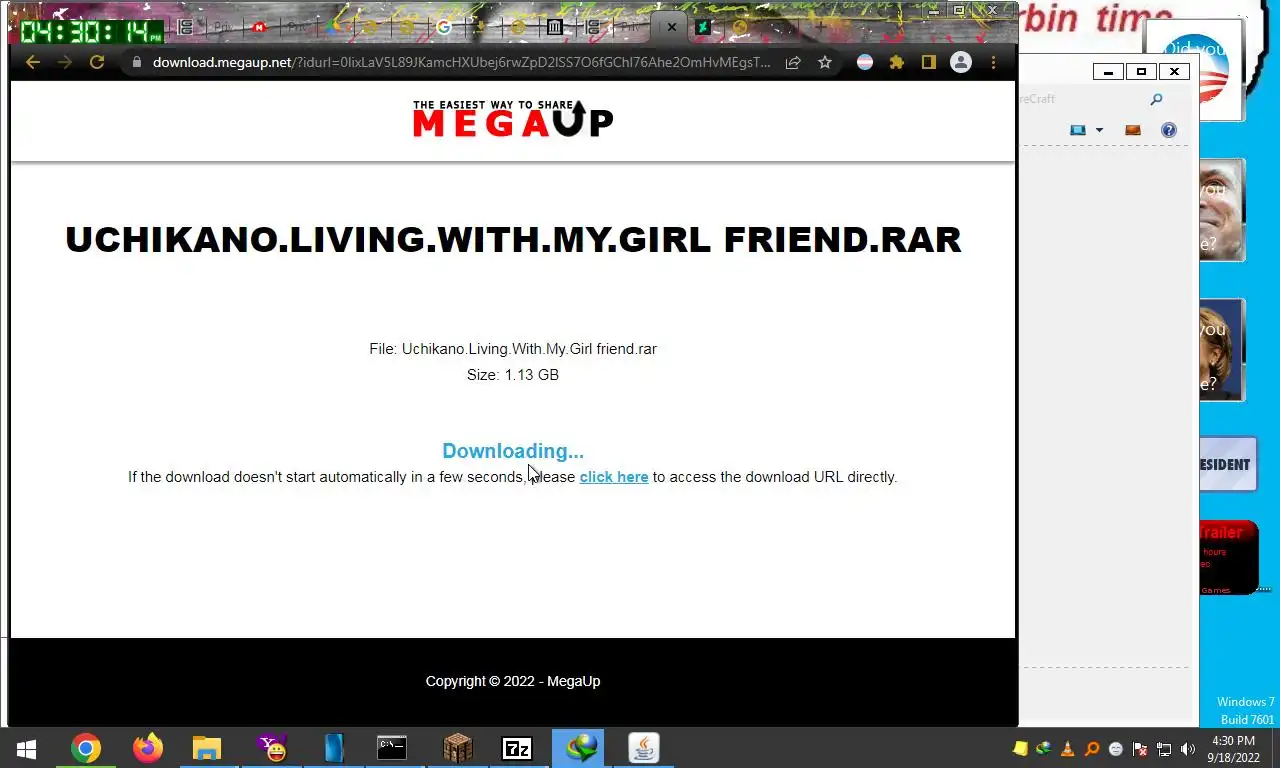Click the blue view icon in background window
This screenshot has width=1280, height=768.
pyautogui.click(x=1078, y=130)
